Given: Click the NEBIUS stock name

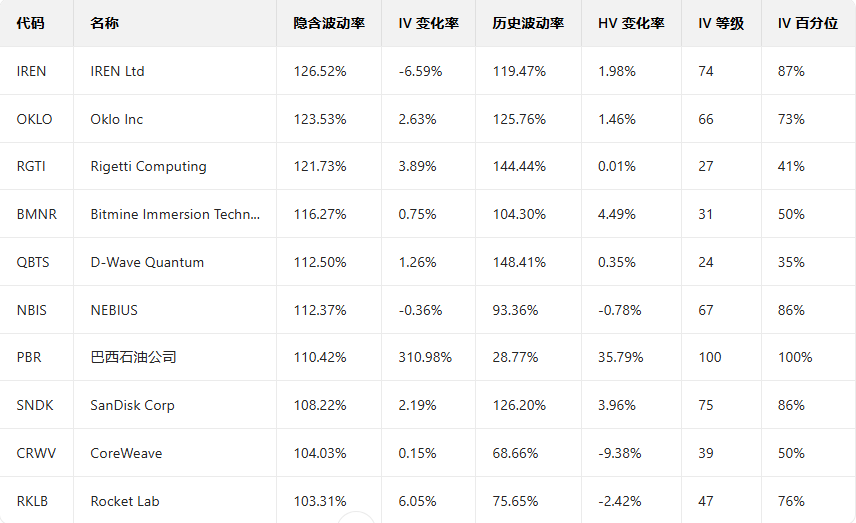Looking at the screenshot, I should 114,310.
